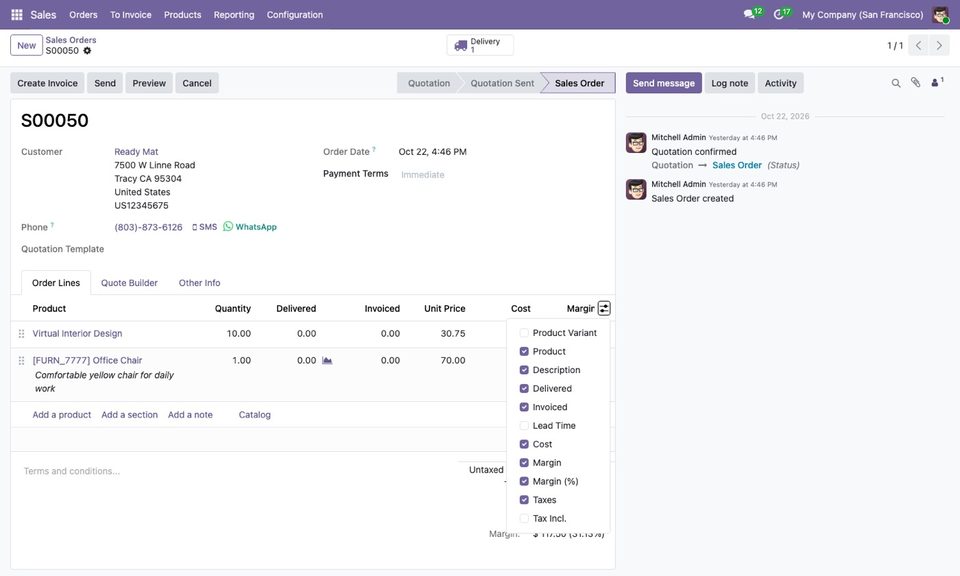Open the Orders menu
This screenshot has width=960, height=576.
pos(83,15)
